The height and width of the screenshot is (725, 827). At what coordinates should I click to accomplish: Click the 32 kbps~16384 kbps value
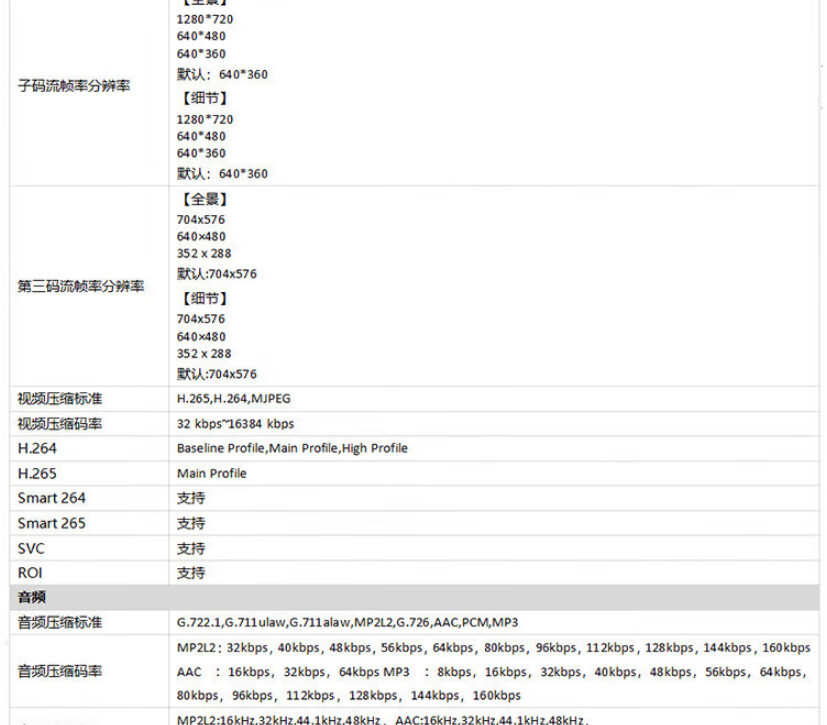[235, 424]
